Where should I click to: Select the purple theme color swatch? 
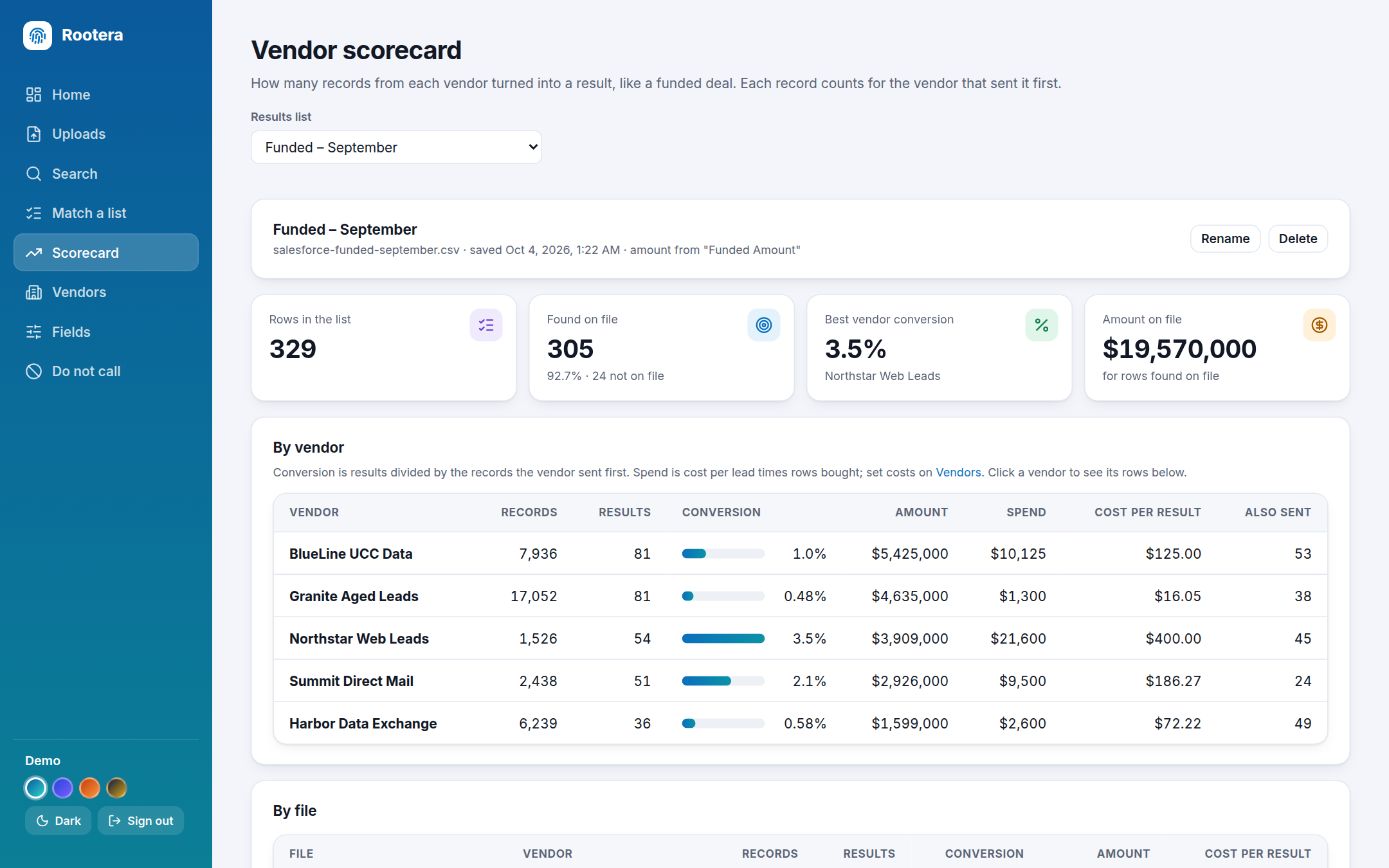[62, 788]
